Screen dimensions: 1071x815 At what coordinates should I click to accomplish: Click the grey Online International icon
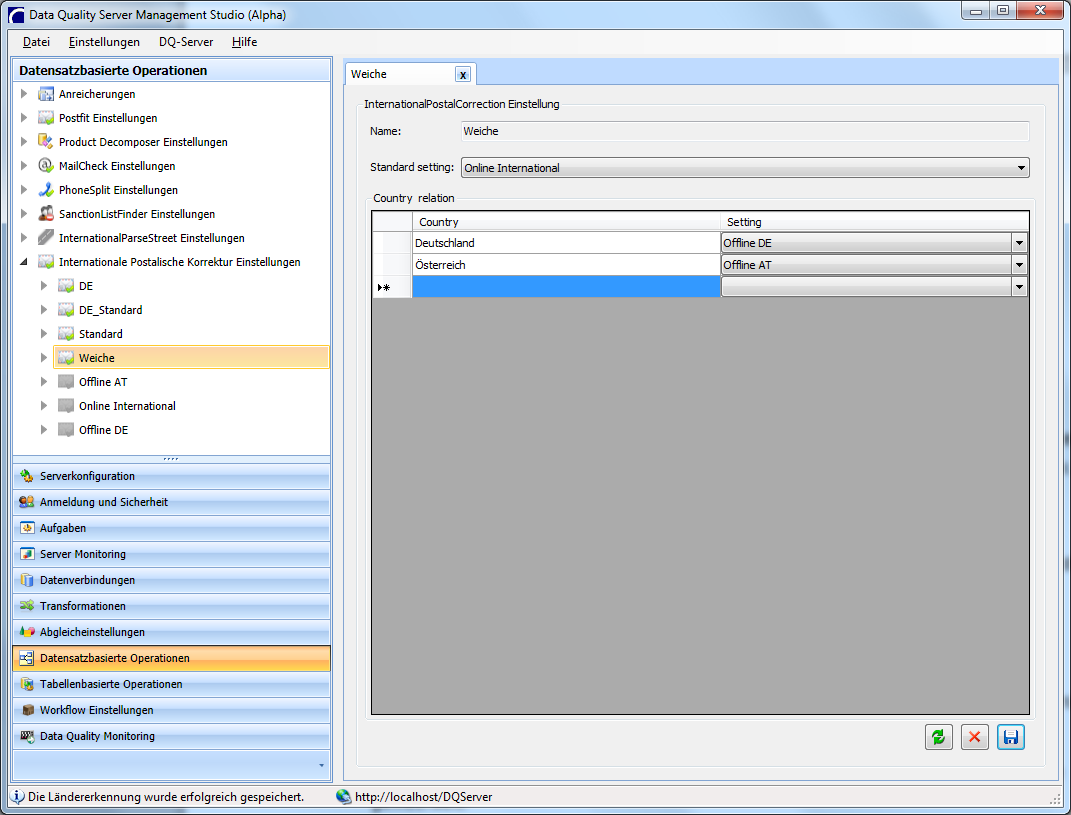coord(66,406)
